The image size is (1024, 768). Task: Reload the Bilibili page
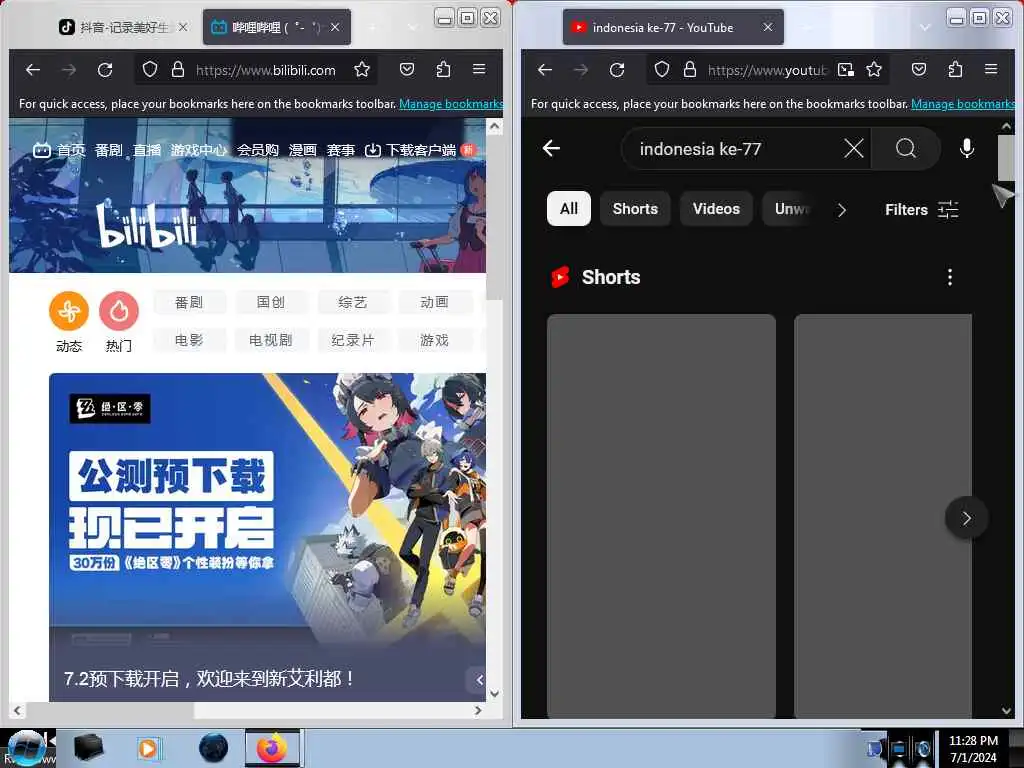point(105,69)
